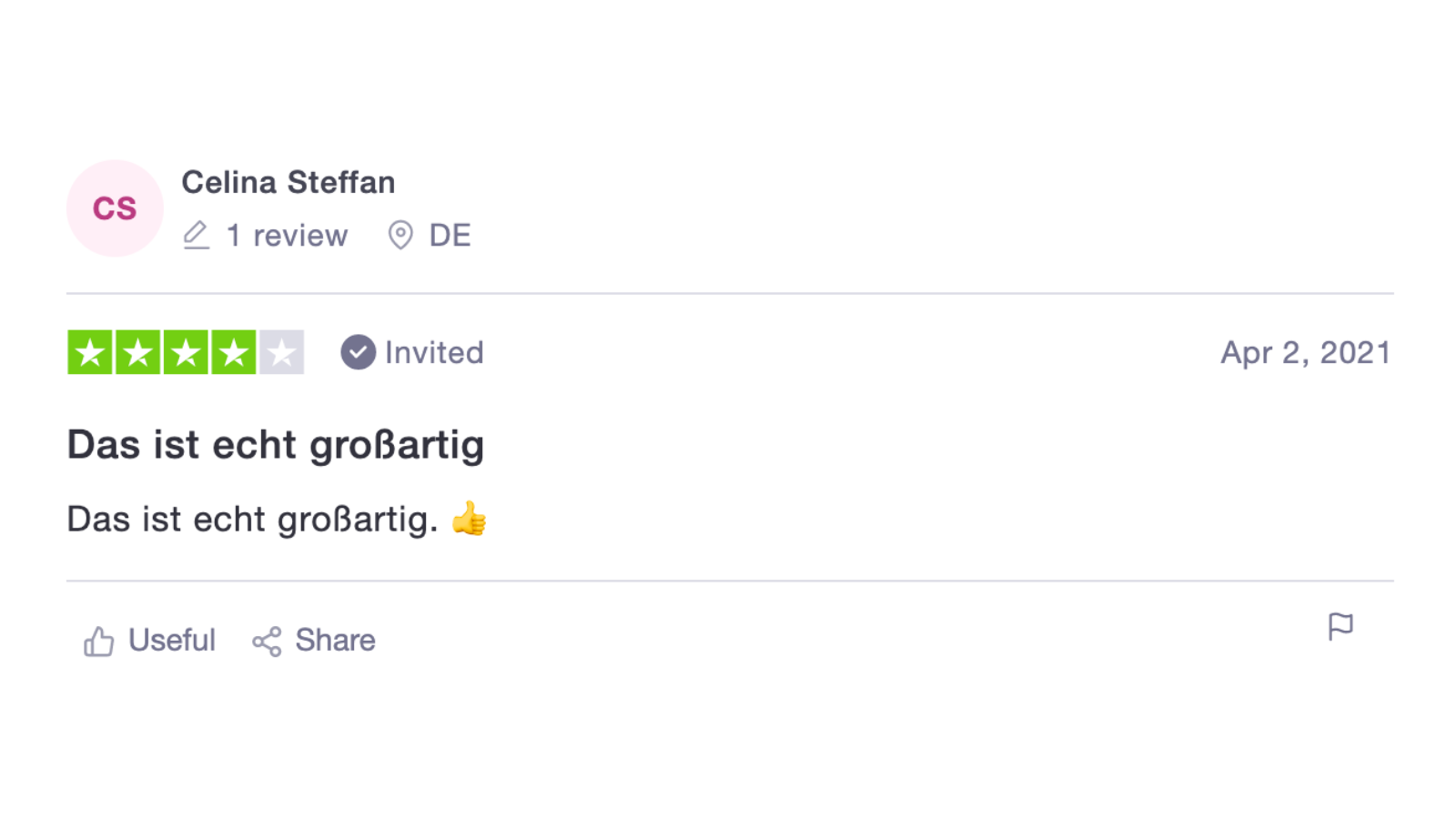Click the grey fifth star
Image resolution: width=1456 pixels, height=819 pixels.
281,352
